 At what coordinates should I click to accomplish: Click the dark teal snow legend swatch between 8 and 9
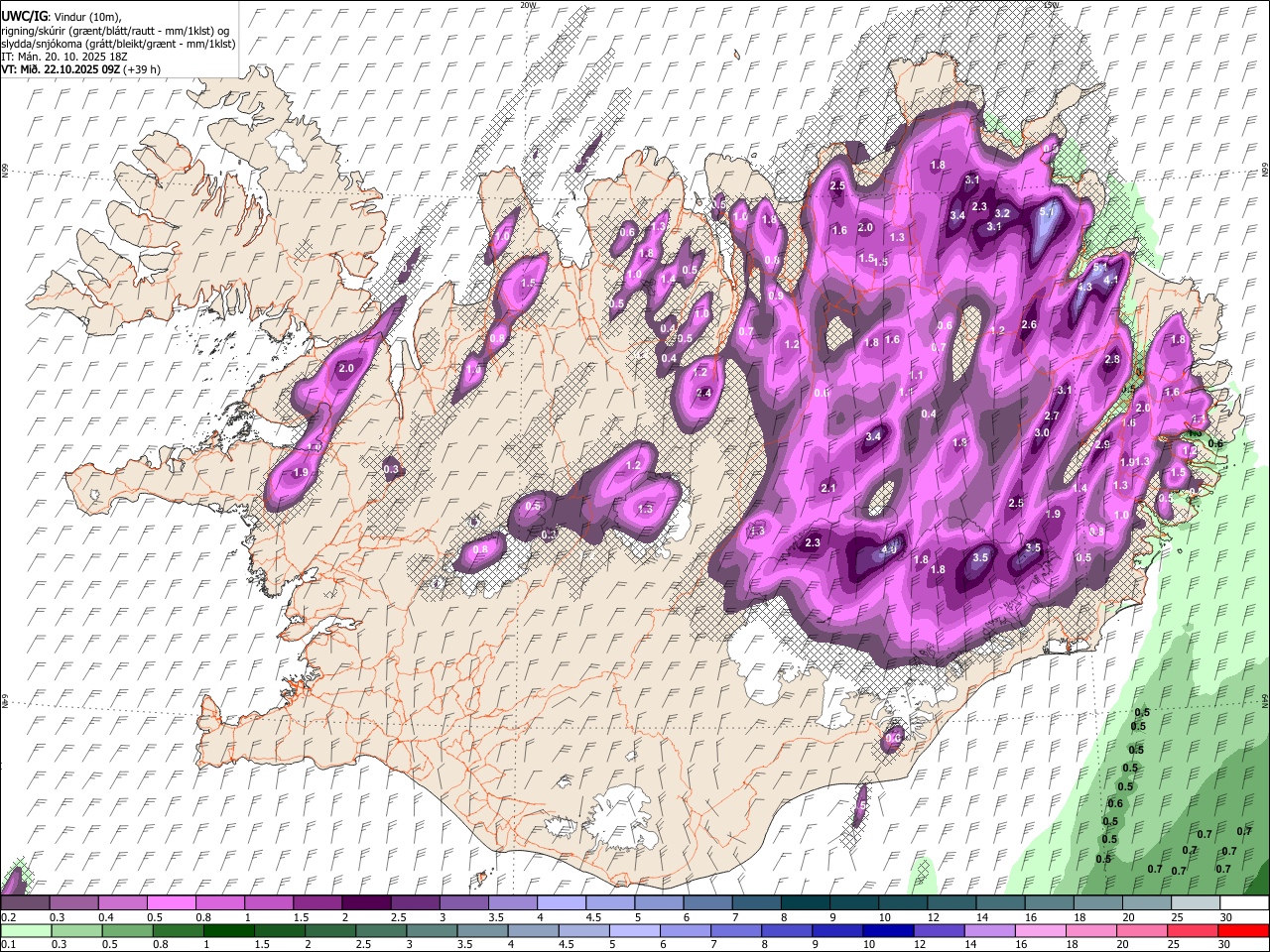tap(806, 903)
